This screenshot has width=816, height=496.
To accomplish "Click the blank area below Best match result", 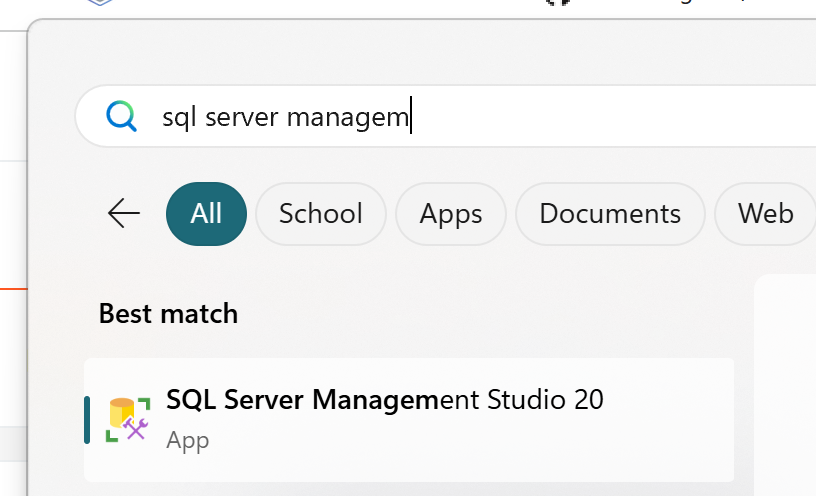I will (400, 488).
